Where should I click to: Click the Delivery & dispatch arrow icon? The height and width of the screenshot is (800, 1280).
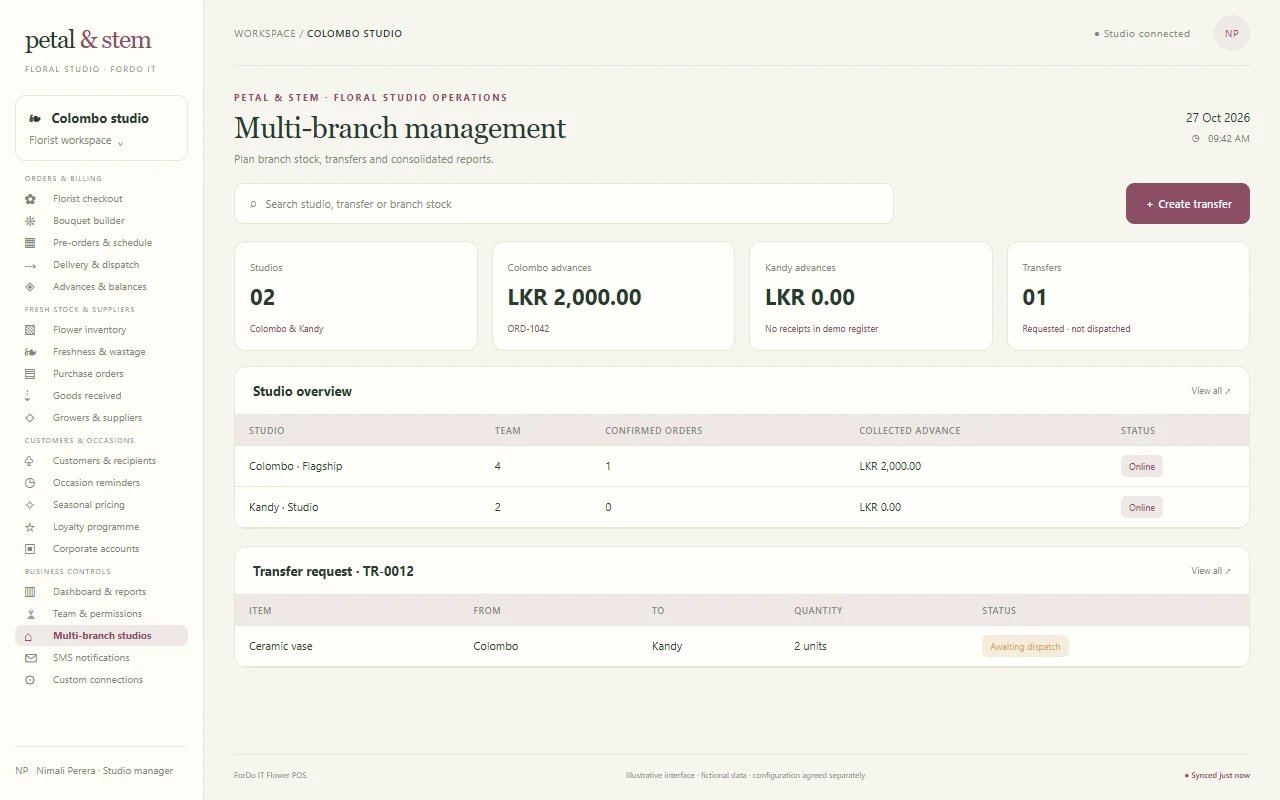30,265
